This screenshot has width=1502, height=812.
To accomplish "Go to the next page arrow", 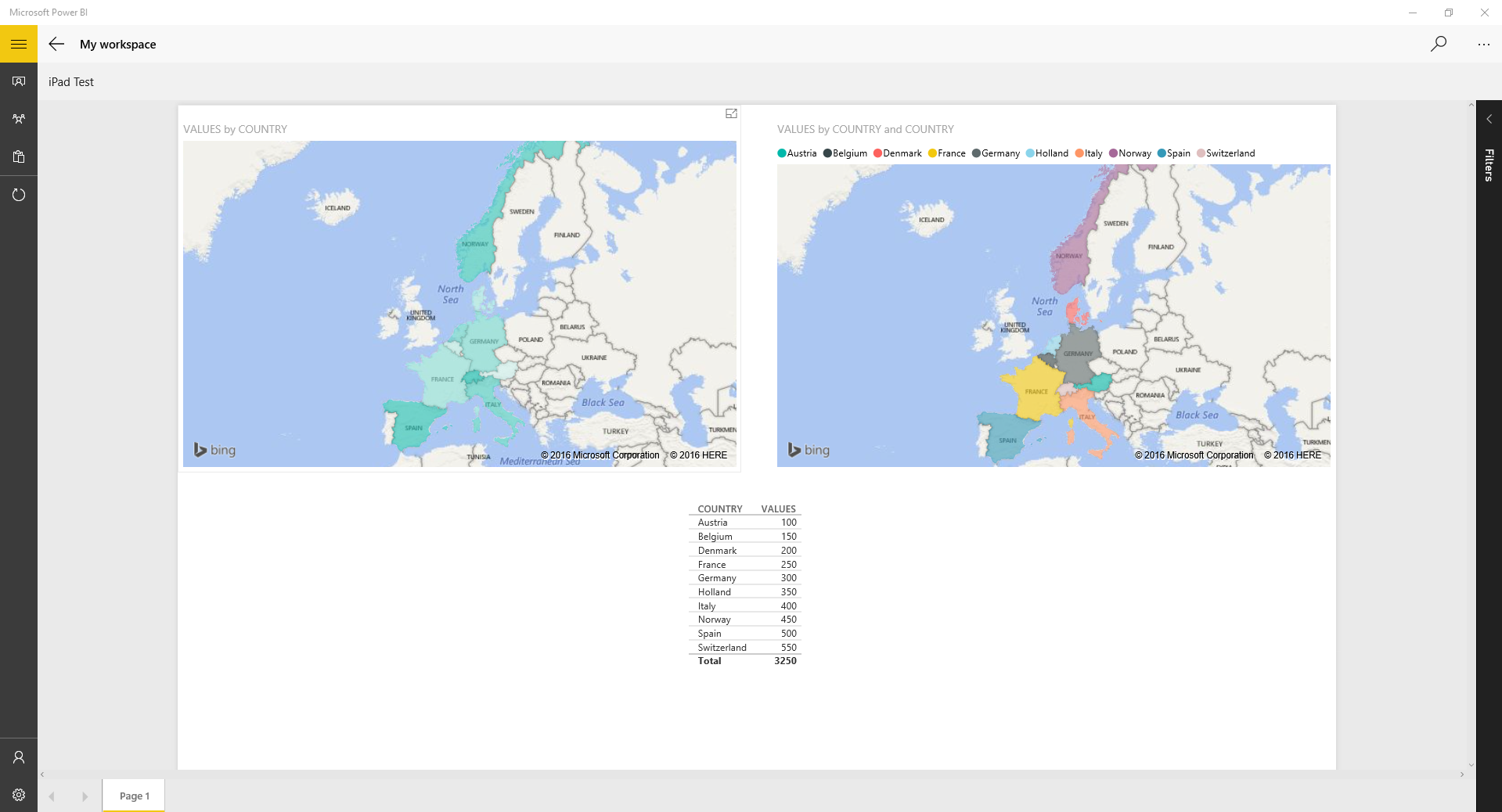I will click(85, 796).
